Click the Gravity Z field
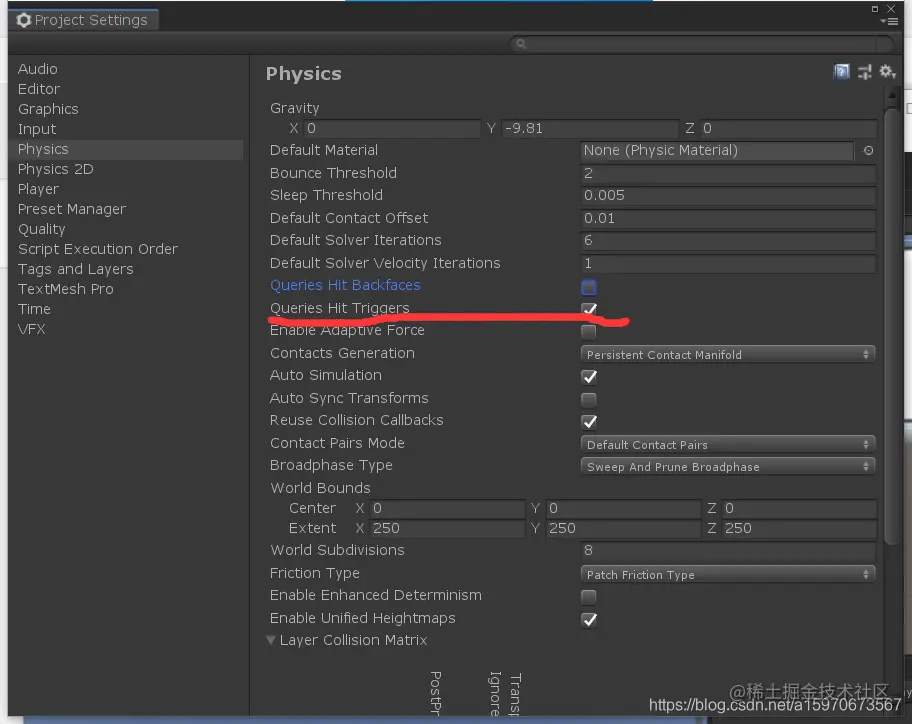 point(788,129)
